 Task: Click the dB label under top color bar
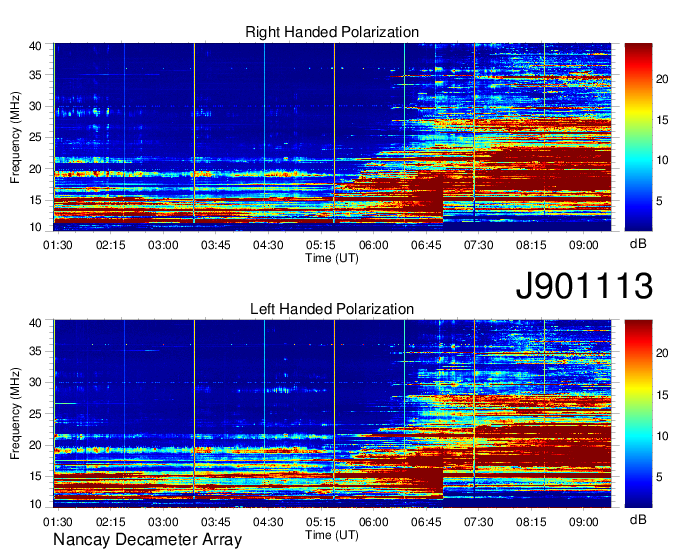tap(638, 244)
